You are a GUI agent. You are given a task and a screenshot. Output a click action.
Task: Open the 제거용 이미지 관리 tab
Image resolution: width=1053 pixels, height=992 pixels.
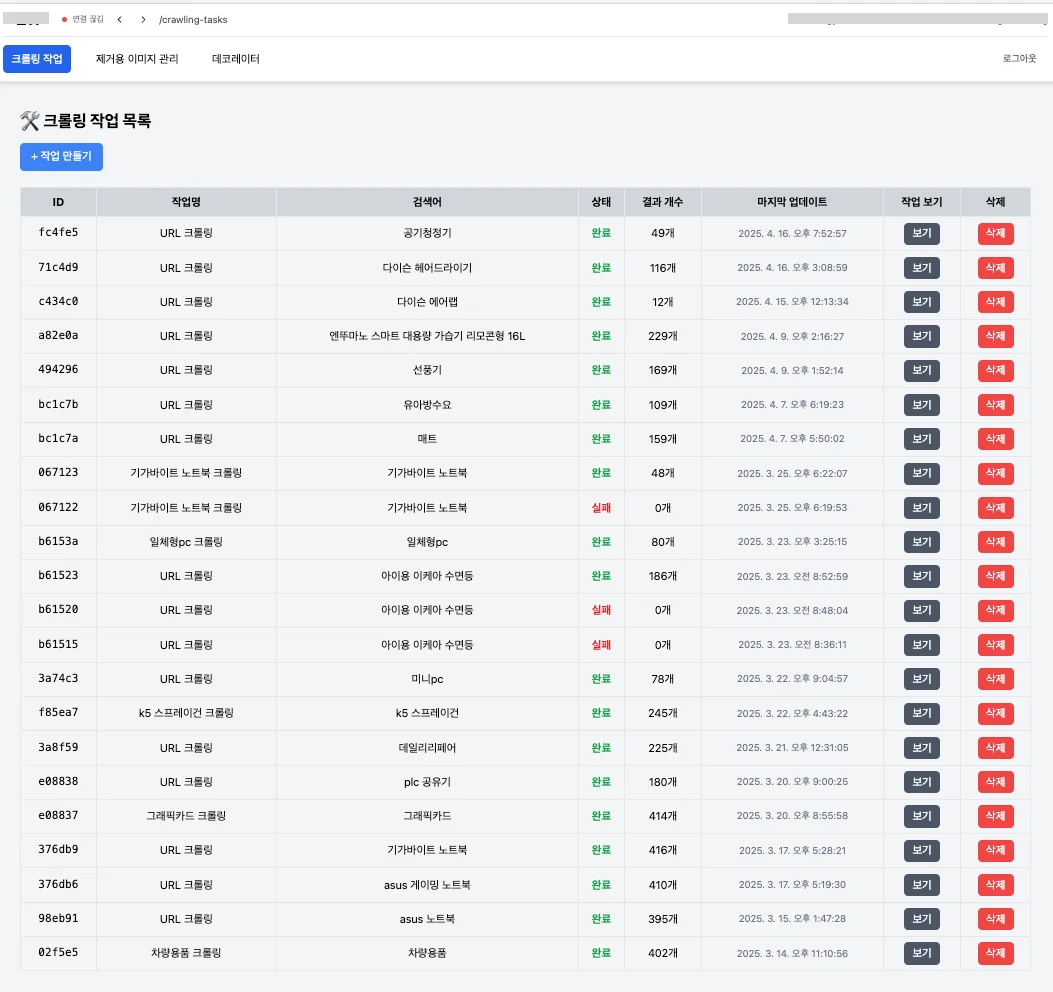coord(137,59)
